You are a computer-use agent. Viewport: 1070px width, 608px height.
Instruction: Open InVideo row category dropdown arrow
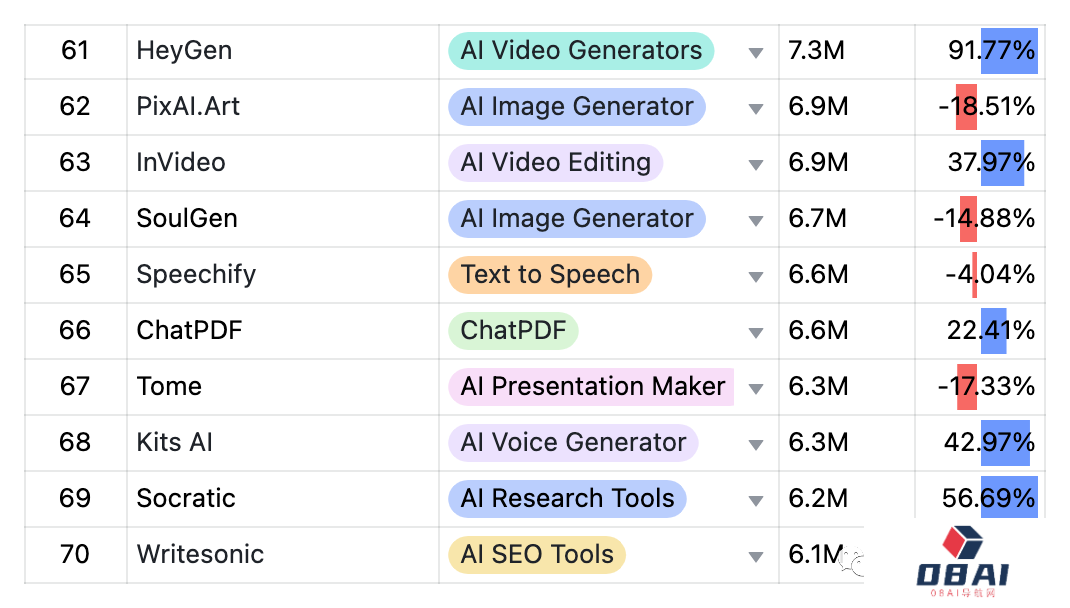tap(756, 164)
